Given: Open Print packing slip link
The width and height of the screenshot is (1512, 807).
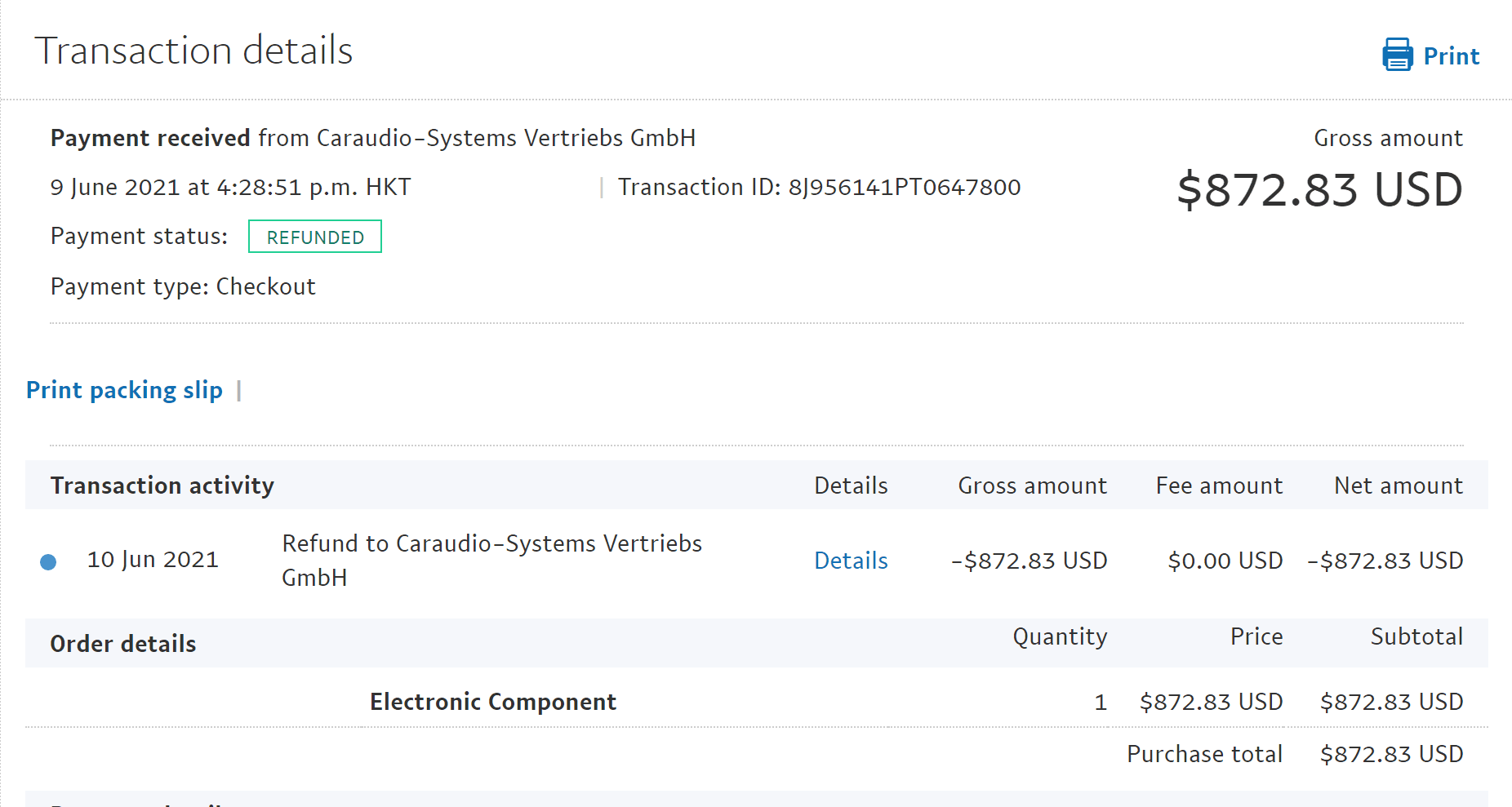Looking at the screenshot, I should (x=124, y=390).
